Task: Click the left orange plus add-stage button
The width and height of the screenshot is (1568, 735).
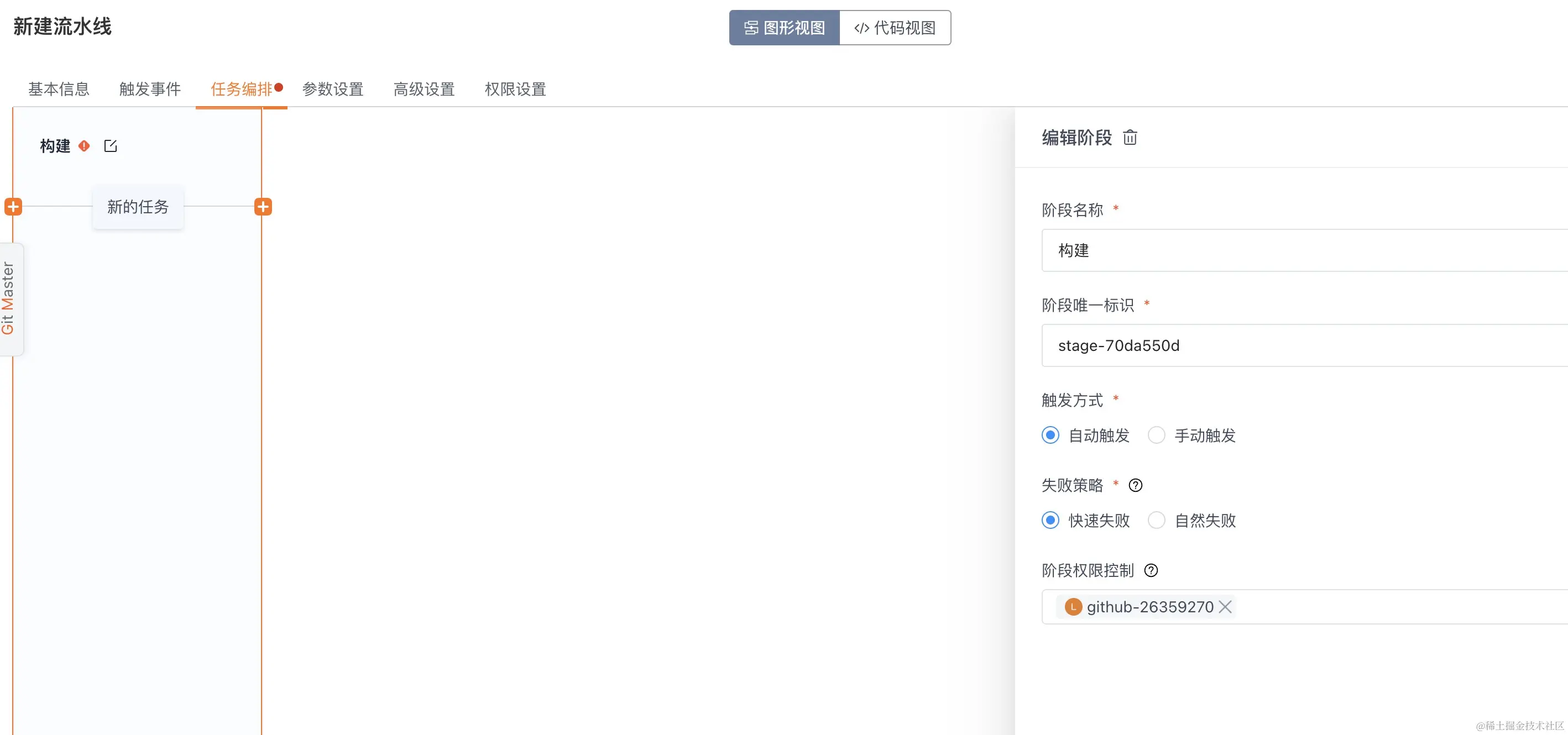Action: (x=13, y=207)
